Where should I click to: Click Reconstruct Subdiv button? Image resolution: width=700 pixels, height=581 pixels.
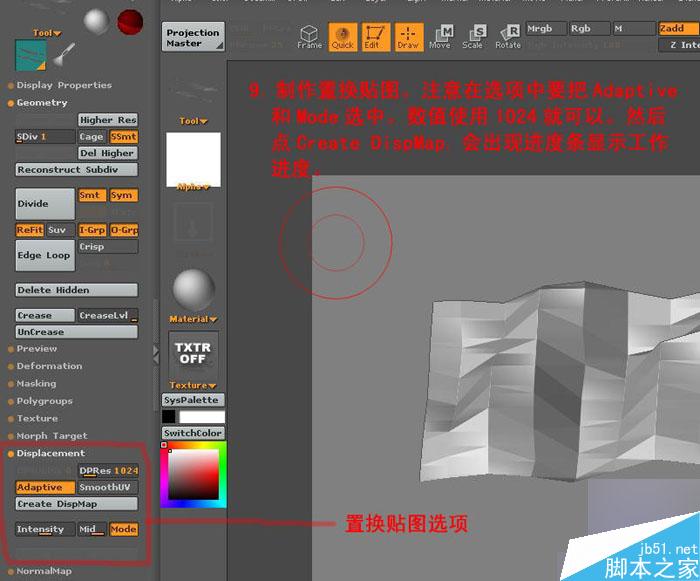77,170
